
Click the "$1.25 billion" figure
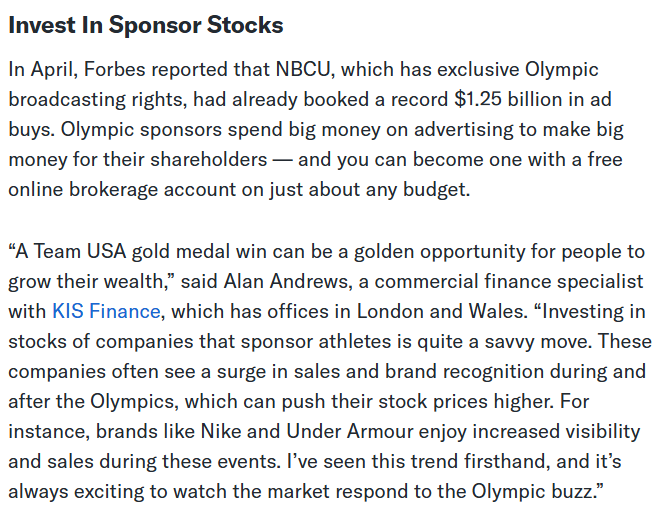(502, 99)
